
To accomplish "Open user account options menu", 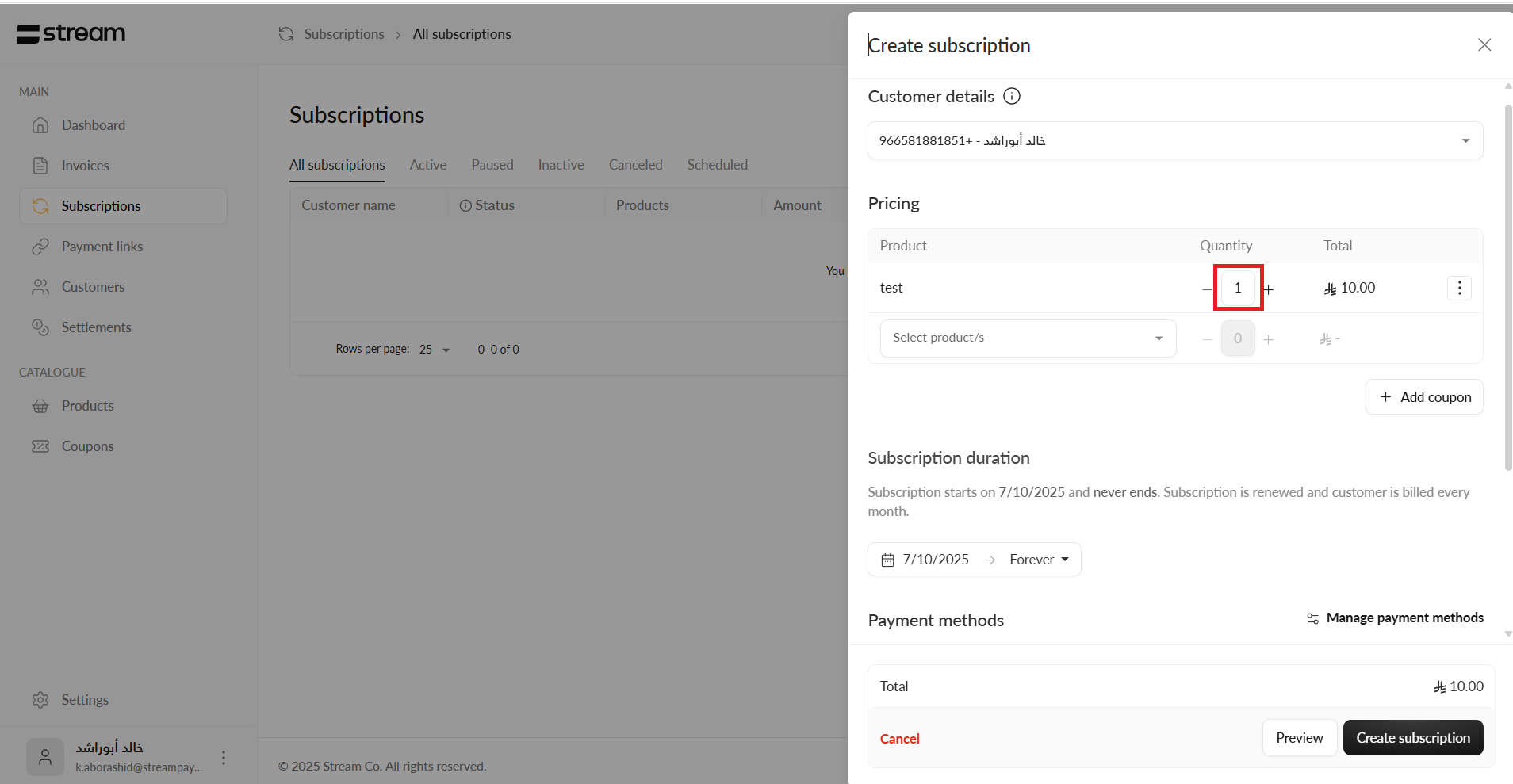I will pyautogui.click(x=224, y=758).
